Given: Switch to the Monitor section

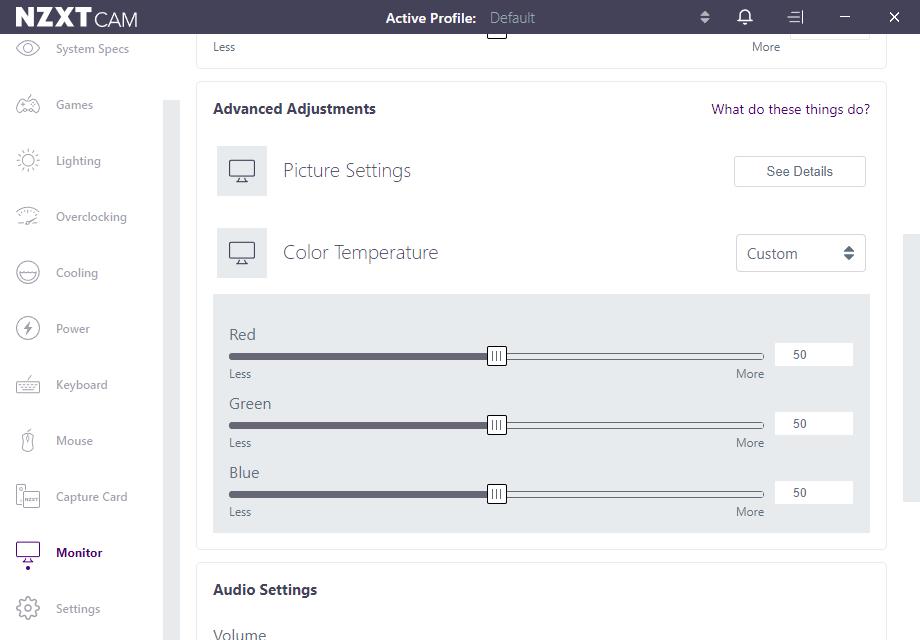Looking at the screenshot, I should point(81,552).
